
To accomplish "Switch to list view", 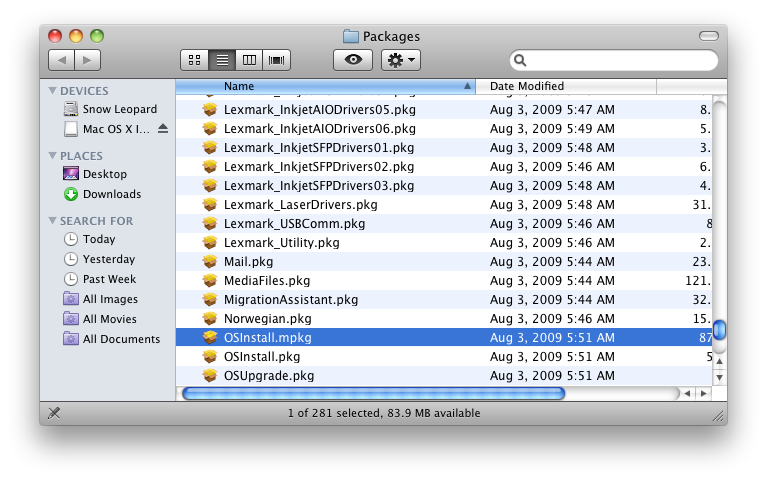I will pos(222,60).
